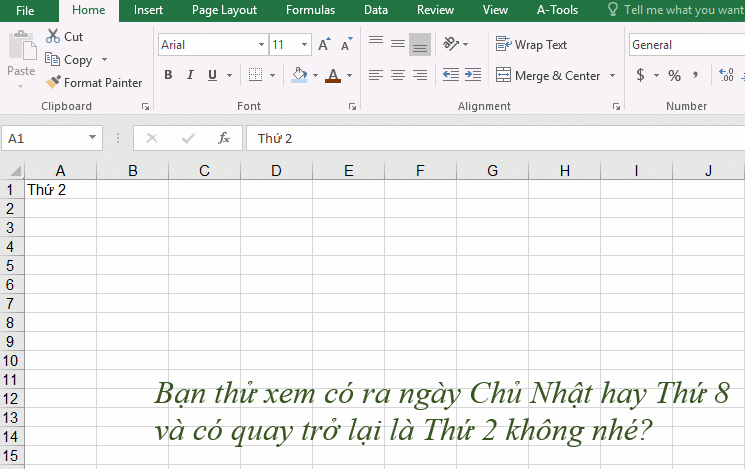Toggle Underline formatting

[212, 75]
